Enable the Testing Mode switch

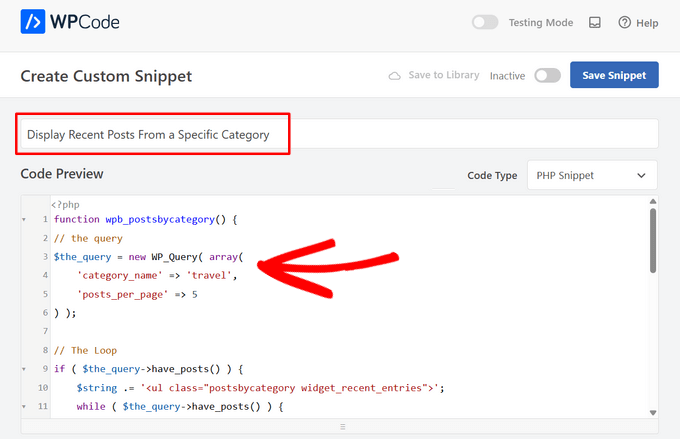coord(485,22)
